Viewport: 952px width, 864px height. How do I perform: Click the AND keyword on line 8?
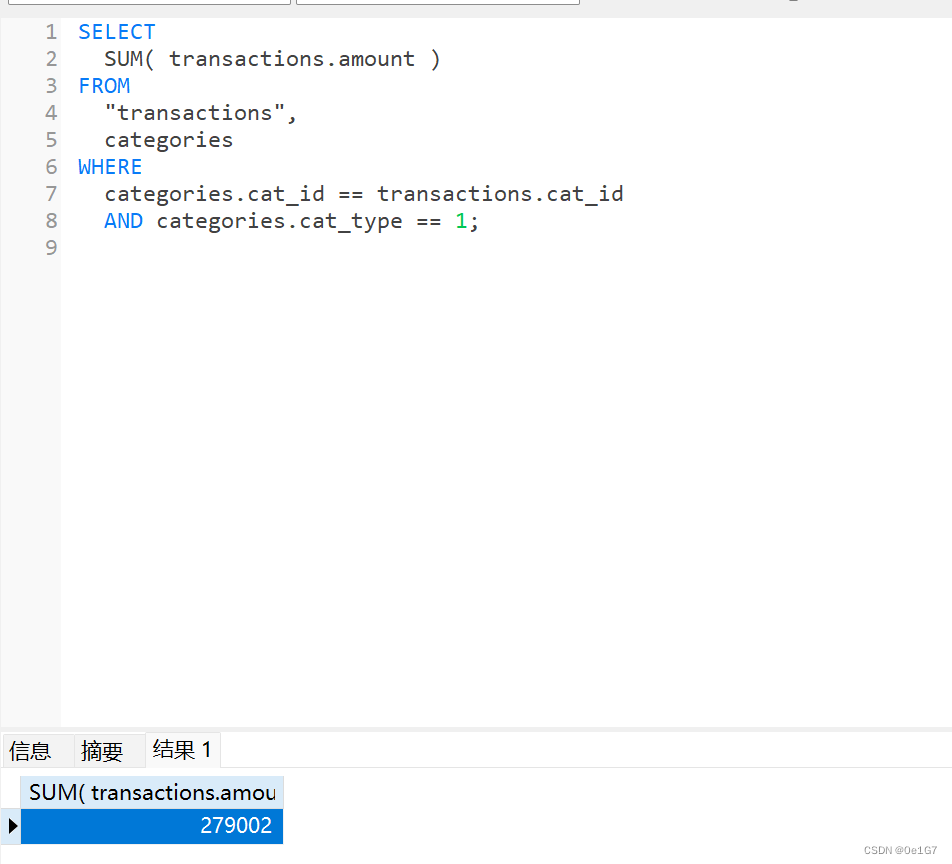tap(123, 221)
